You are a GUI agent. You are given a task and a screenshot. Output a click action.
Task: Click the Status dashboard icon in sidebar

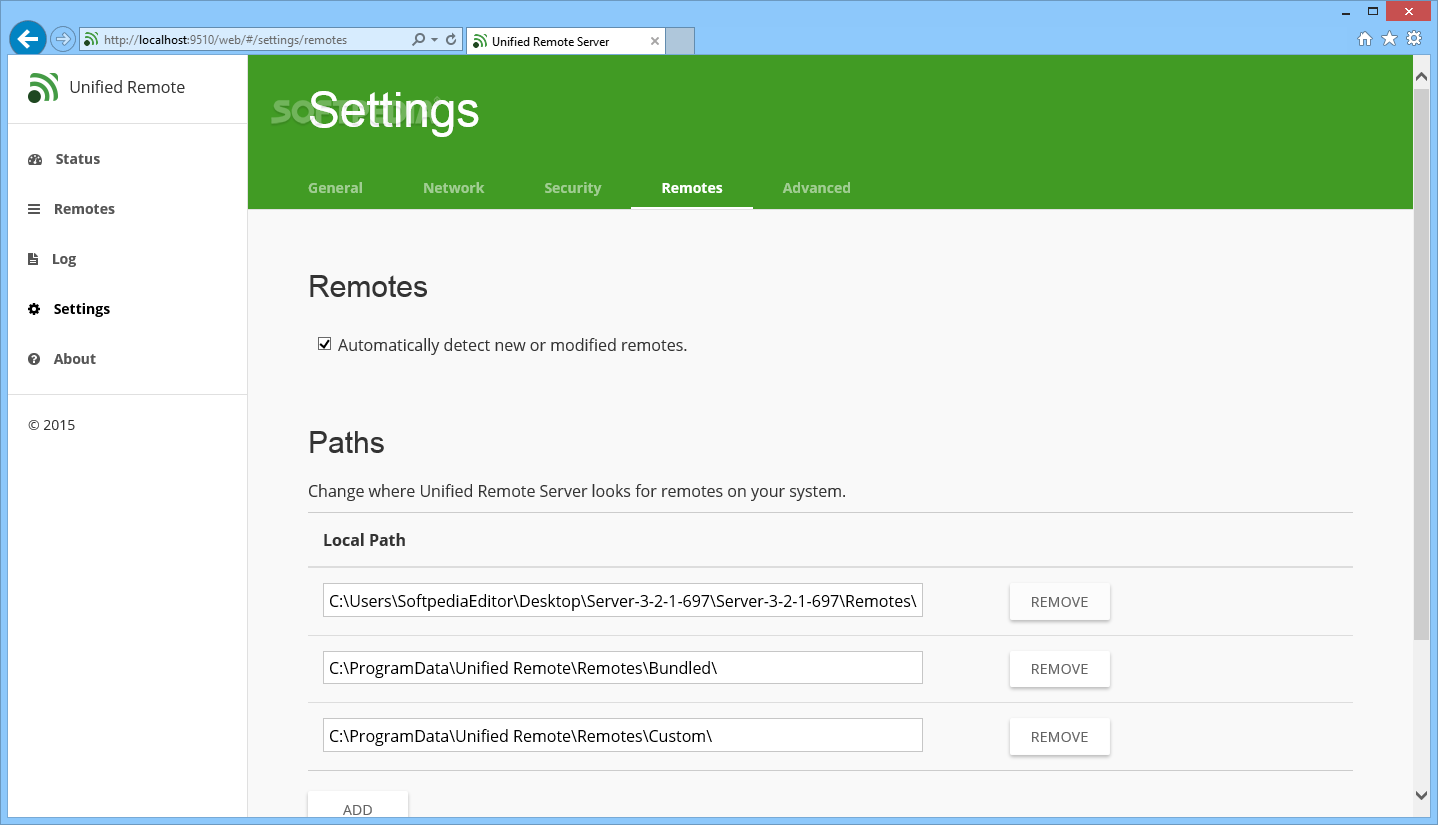(x=35, y=159)
